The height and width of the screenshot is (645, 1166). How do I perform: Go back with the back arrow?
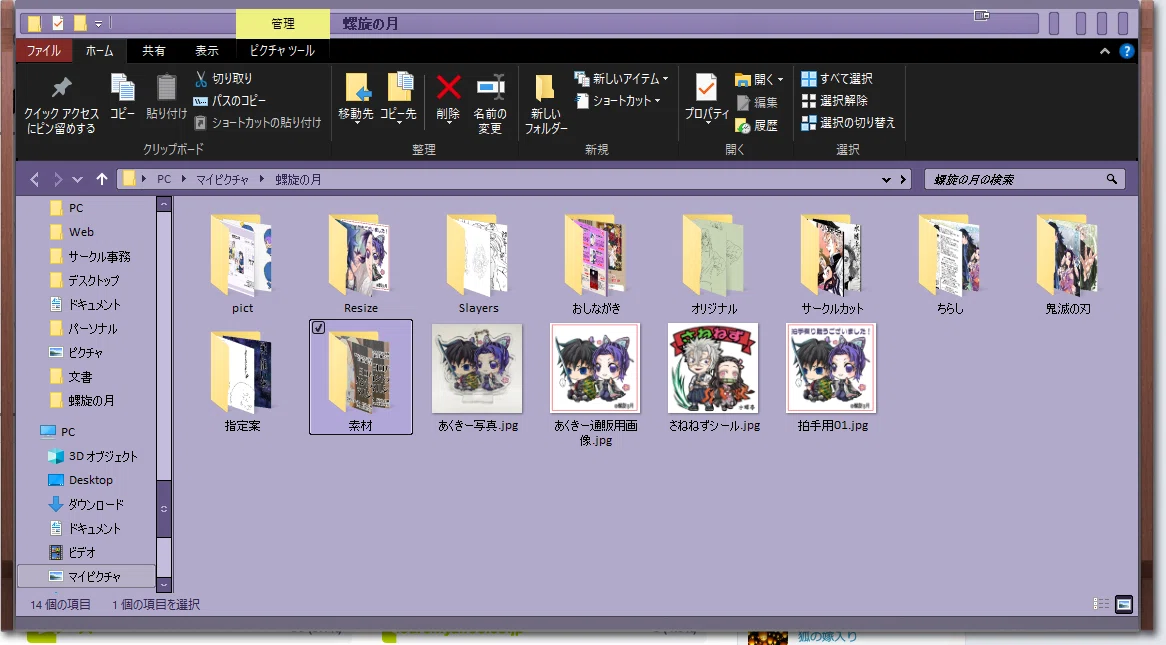(34, 179)
